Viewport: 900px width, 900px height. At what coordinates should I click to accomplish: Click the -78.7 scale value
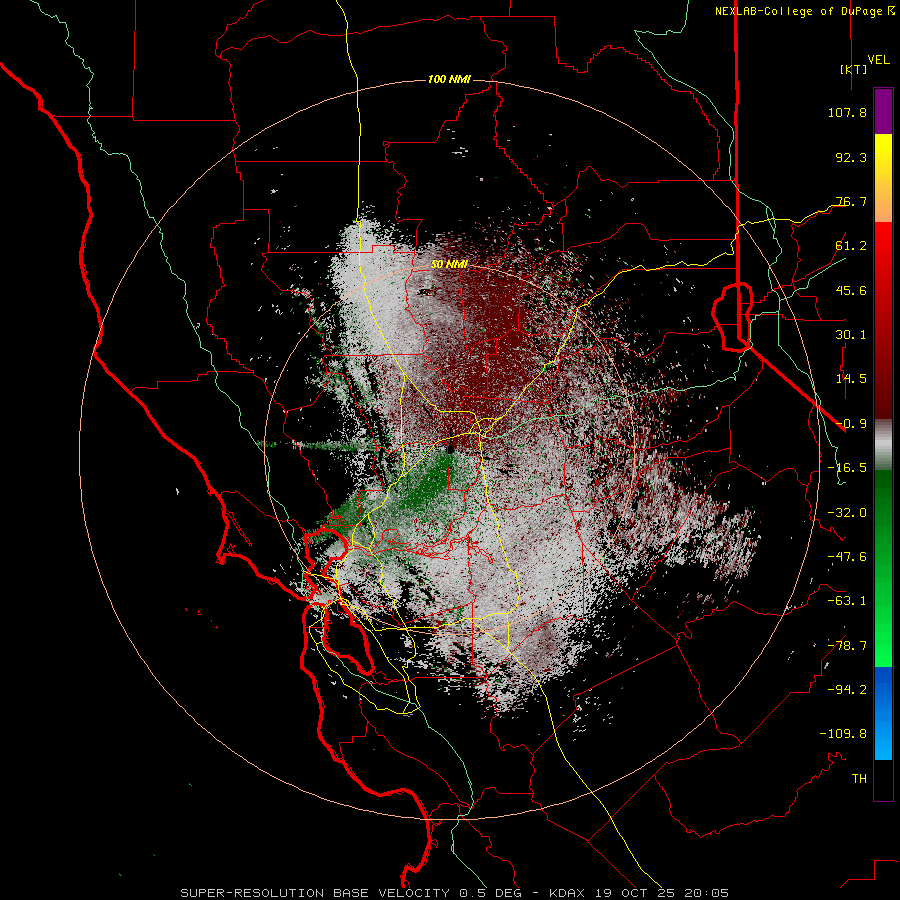847,646
